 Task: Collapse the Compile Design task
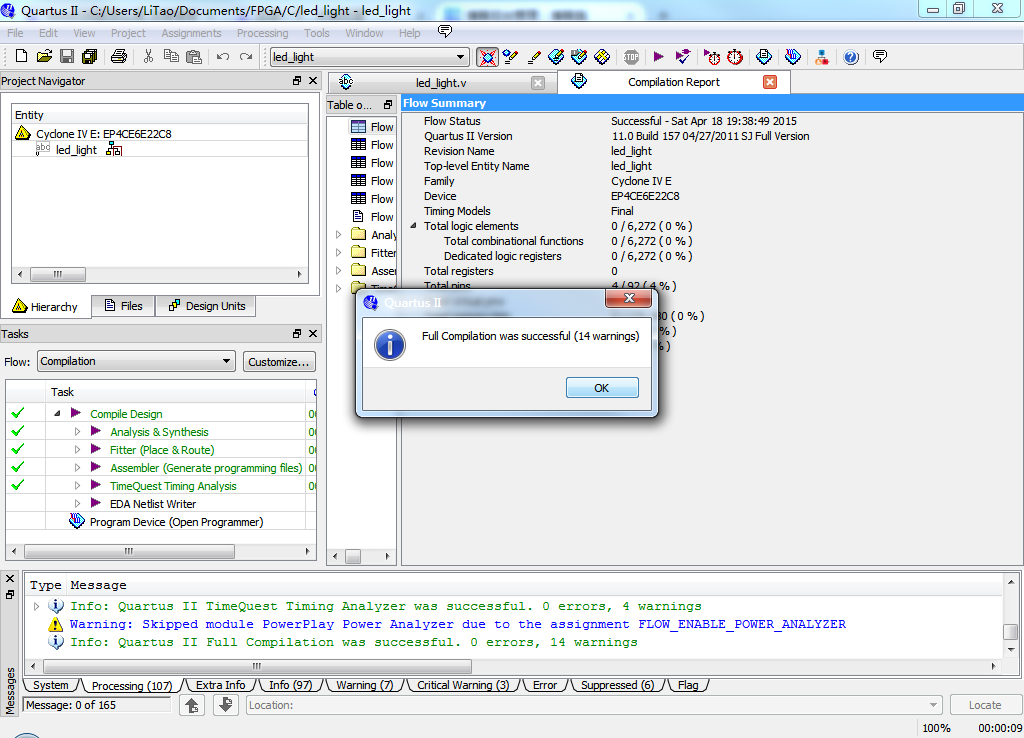57,413
